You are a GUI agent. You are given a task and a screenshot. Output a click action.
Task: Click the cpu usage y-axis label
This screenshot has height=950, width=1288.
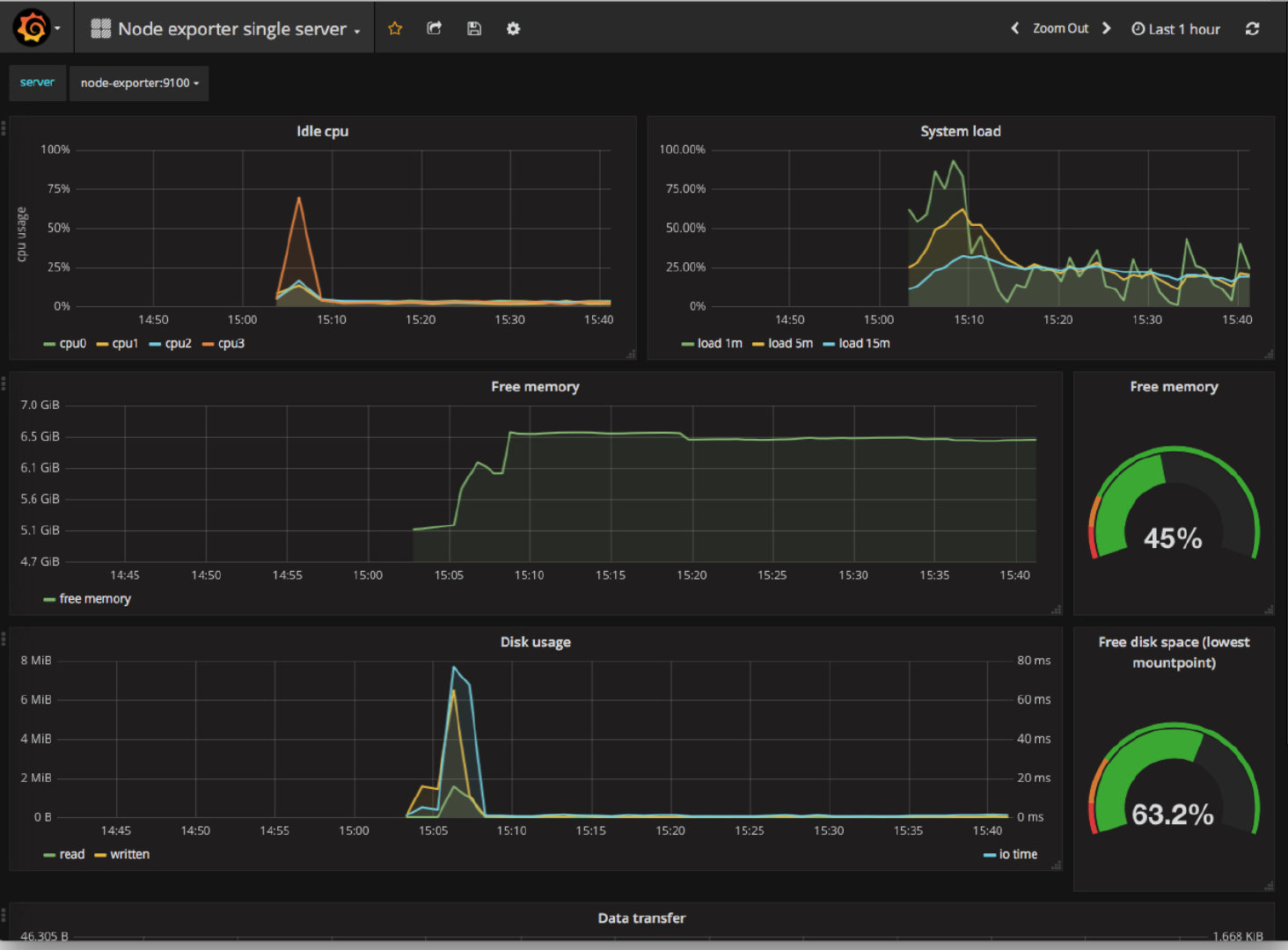(x=22, y=234)
